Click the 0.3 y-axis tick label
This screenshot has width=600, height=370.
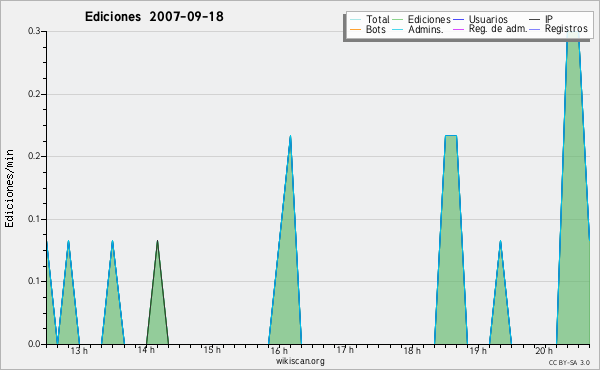pyautogui.click(x=34, y=31)
